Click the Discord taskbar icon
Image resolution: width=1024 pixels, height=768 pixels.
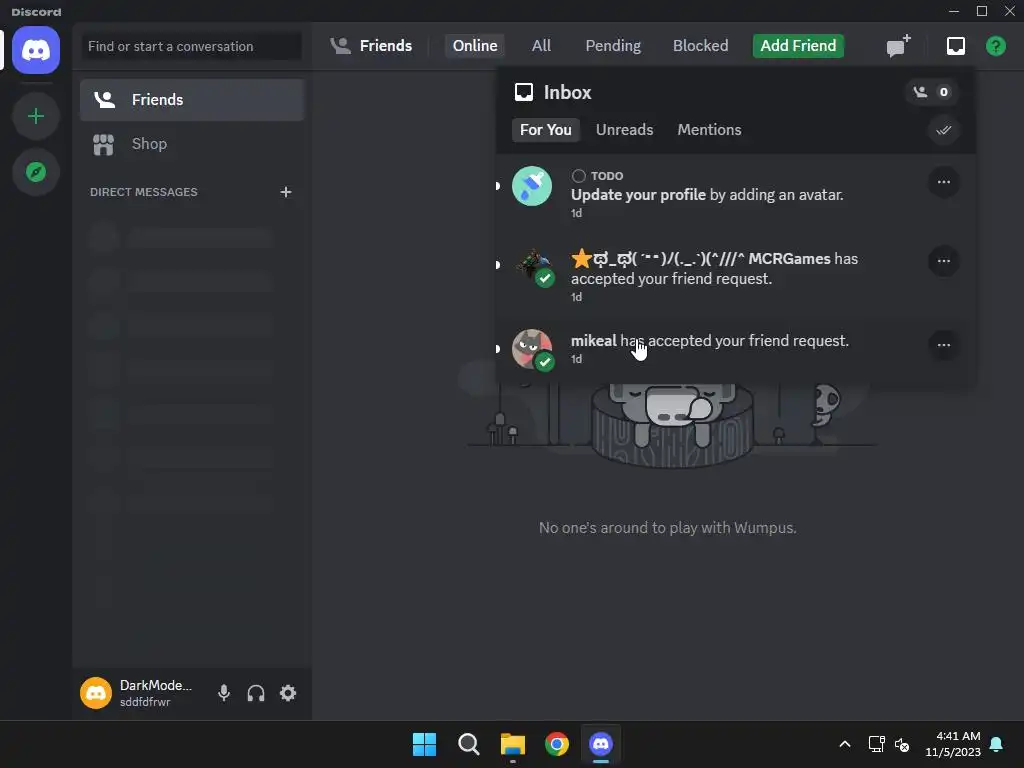(600, 744)
